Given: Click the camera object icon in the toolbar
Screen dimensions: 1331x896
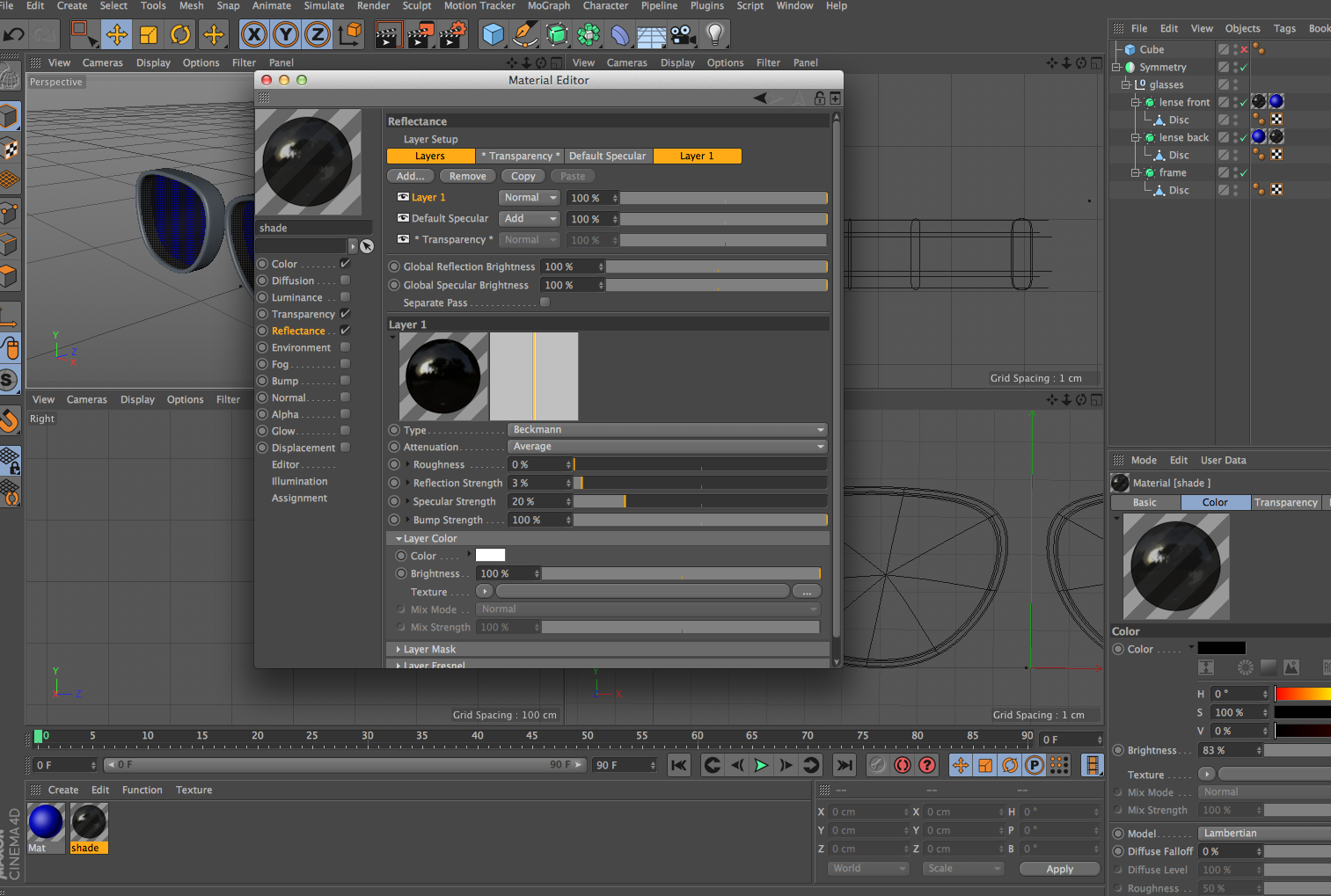Looking at the screenshot, I should 683,35.
